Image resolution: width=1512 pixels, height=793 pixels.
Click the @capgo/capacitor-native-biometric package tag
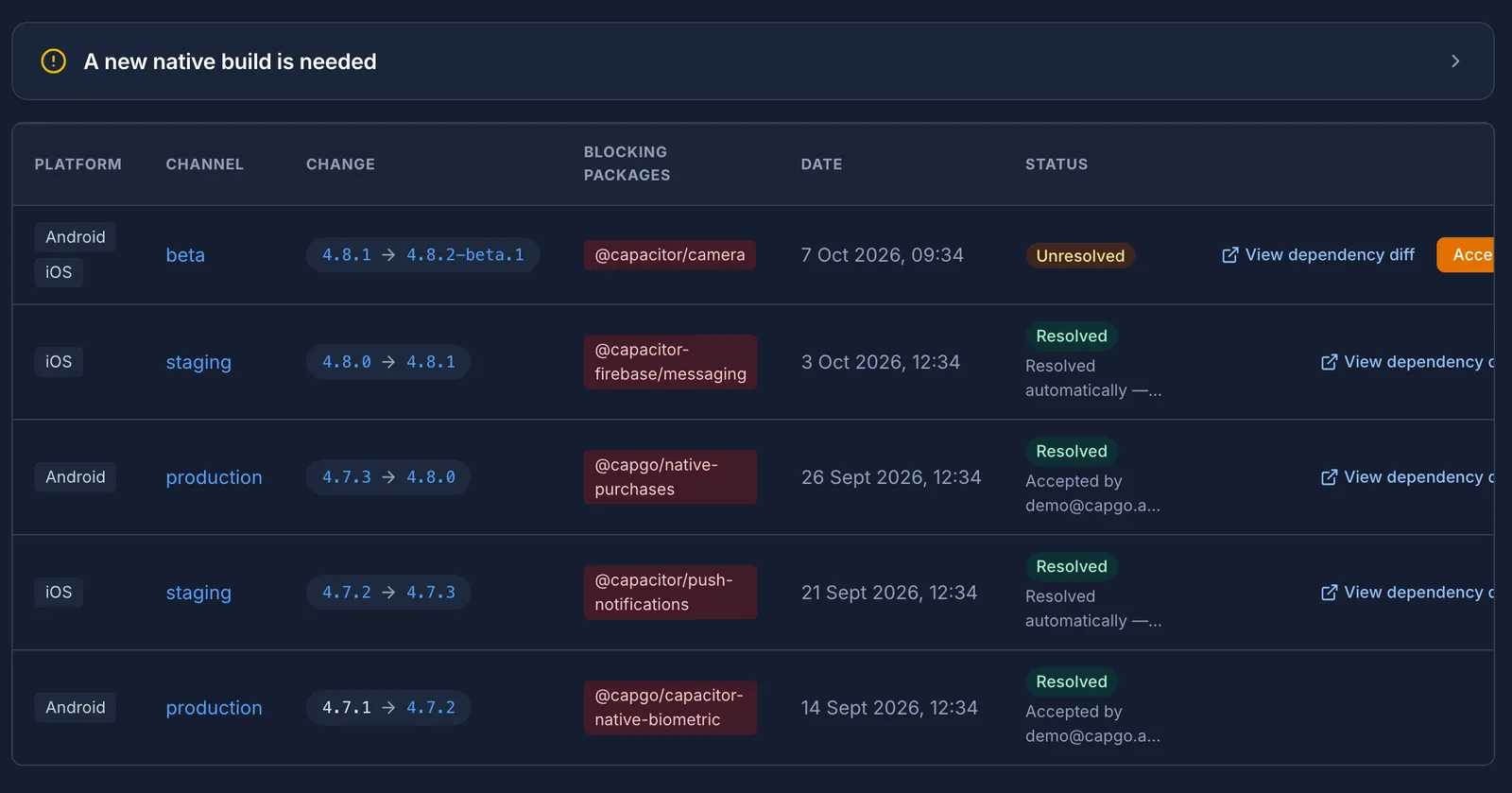click(670, 708)
